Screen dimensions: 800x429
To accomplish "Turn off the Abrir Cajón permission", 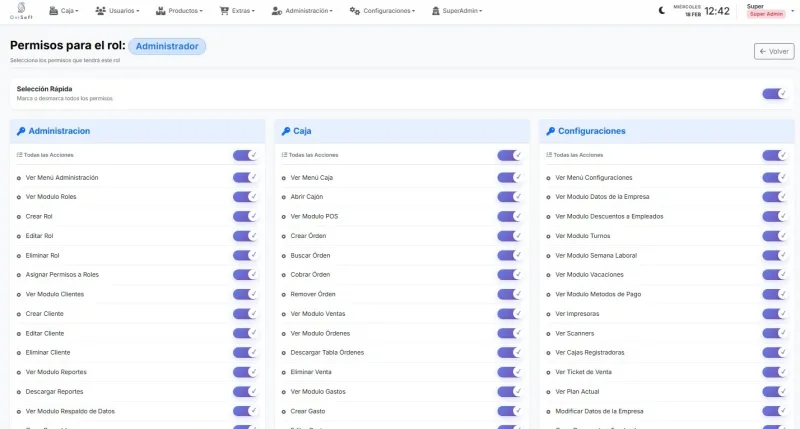I will coord(509,197).
